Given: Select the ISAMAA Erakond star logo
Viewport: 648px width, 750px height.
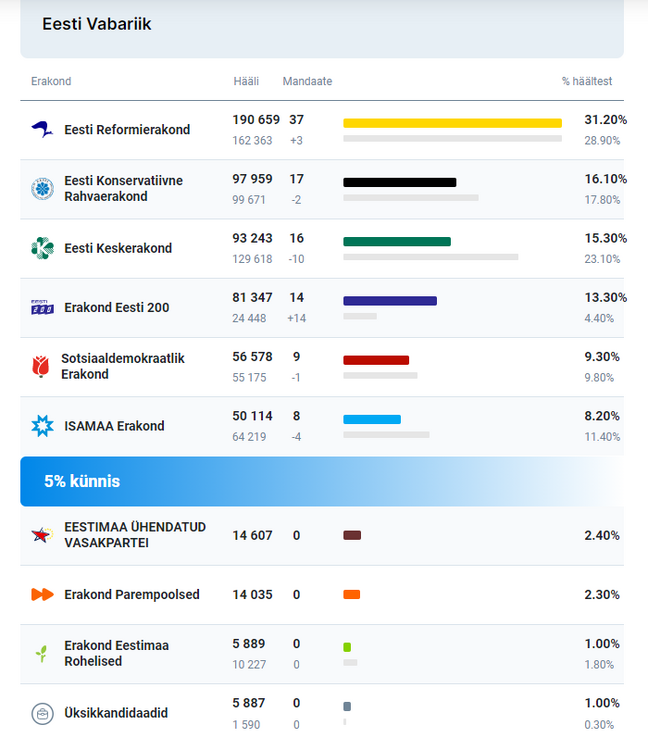Looking at the screenshot, I should (x=42, y=426).
